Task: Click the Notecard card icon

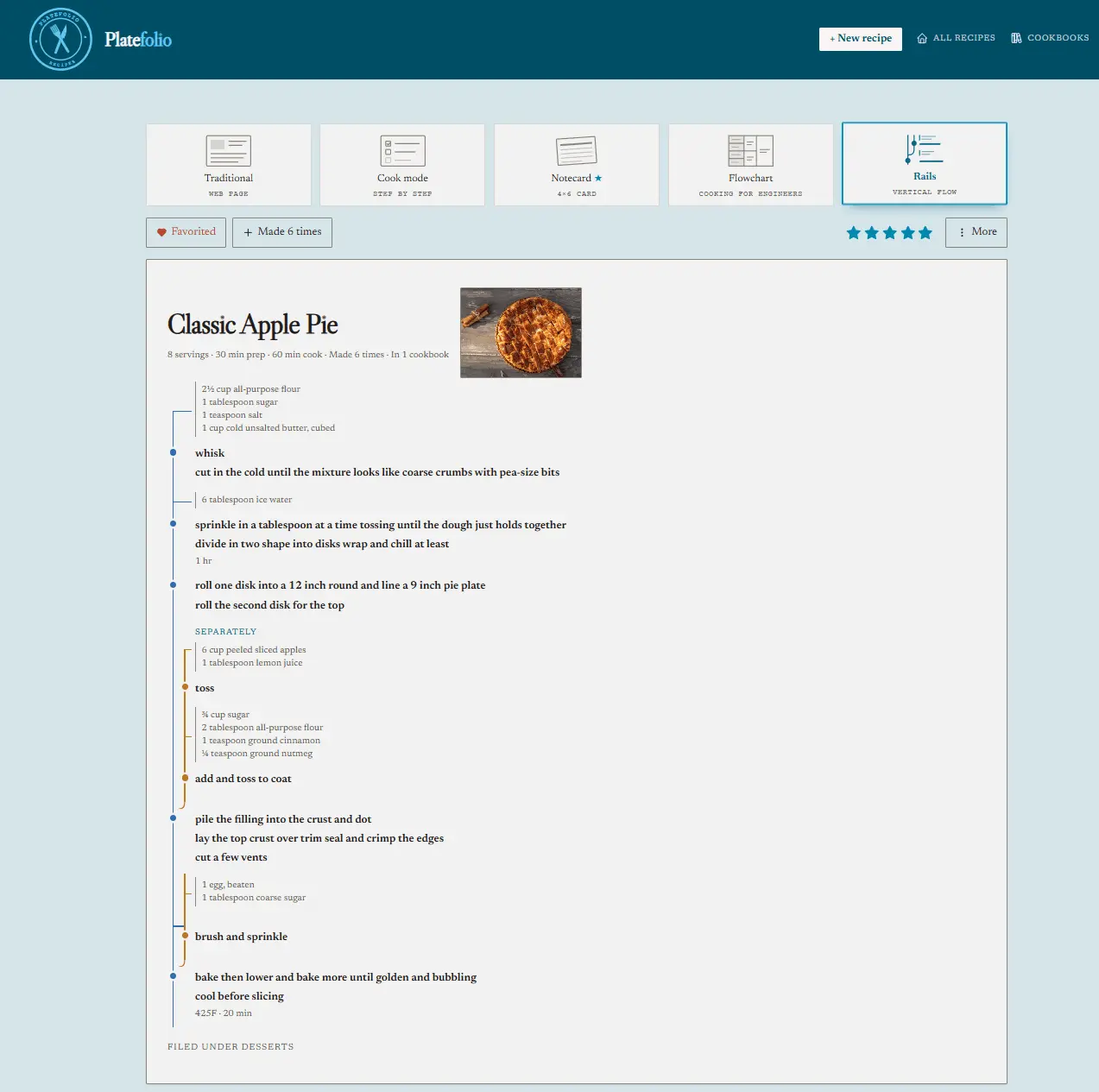Action: click(x=577, y=151)
